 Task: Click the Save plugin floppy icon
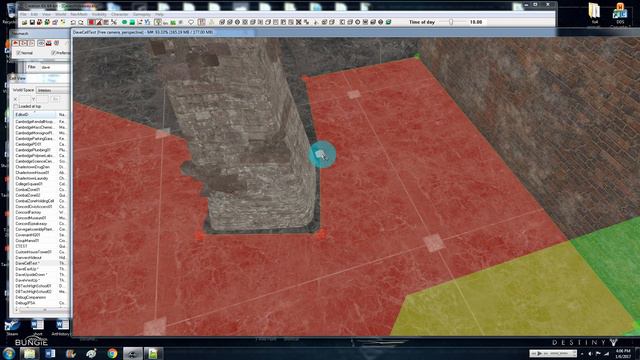pos(32,22)
